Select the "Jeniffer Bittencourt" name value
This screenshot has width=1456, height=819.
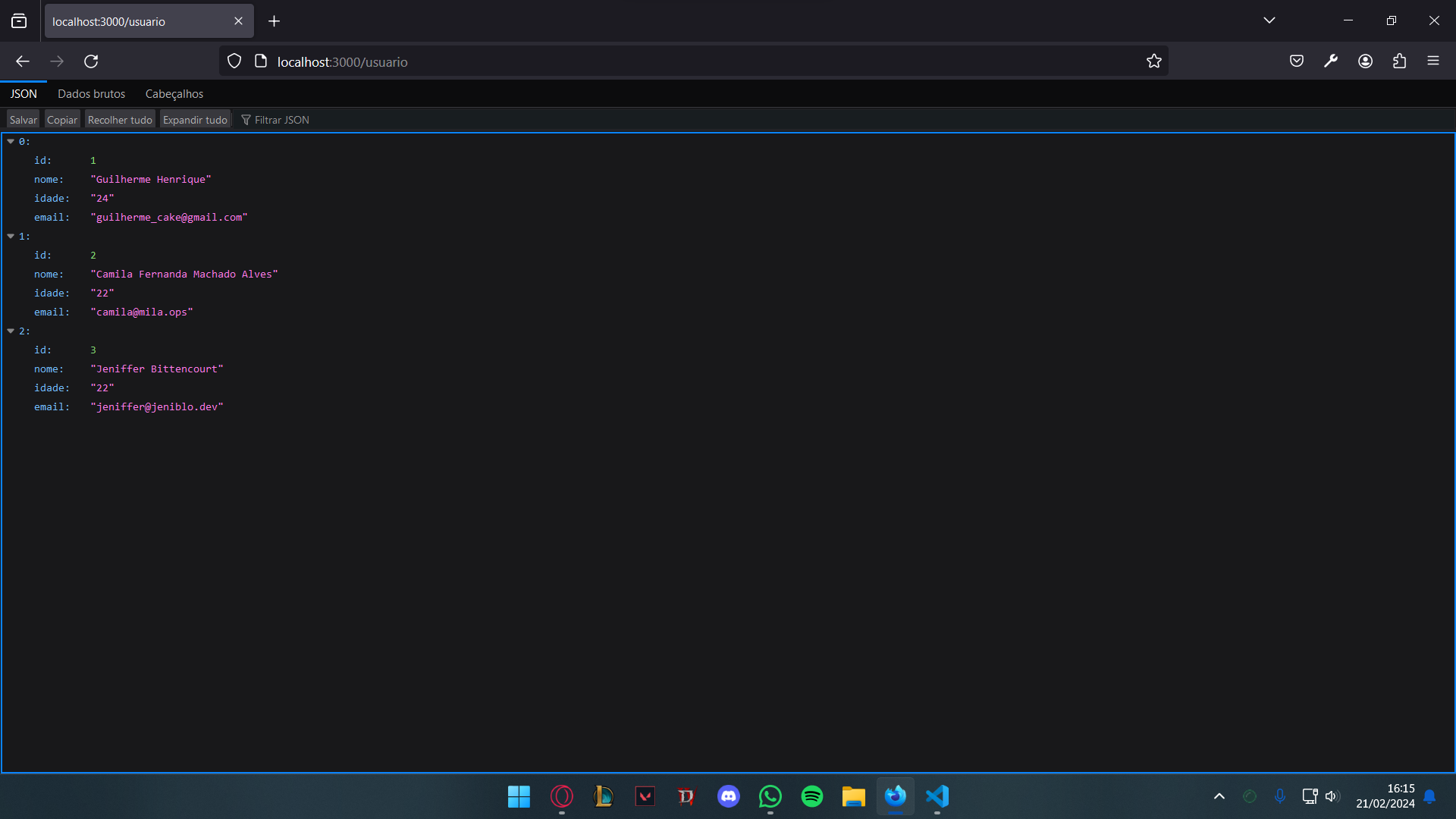coord(157,369)
